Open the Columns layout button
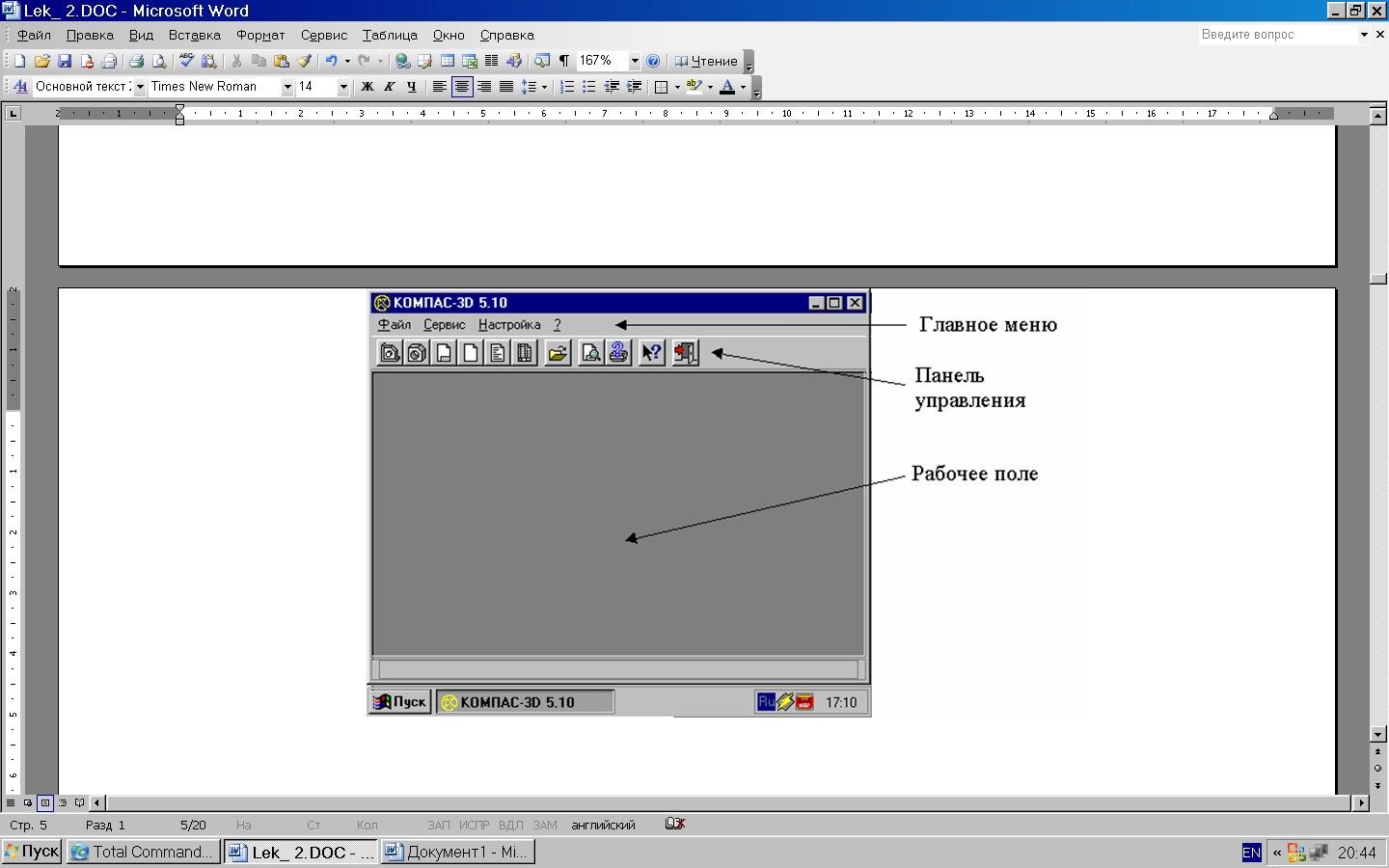Image resolution: width=1389 pixels, height=868 pixels. [492, 61]
